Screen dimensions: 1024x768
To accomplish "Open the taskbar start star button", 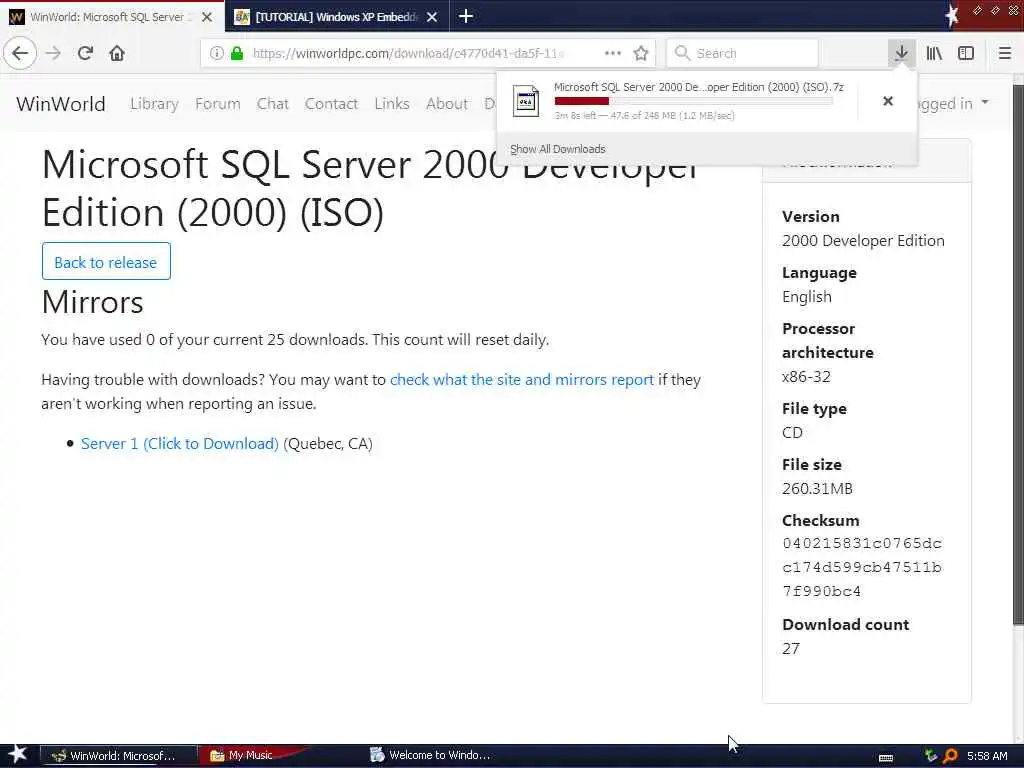I will point(17,754).
